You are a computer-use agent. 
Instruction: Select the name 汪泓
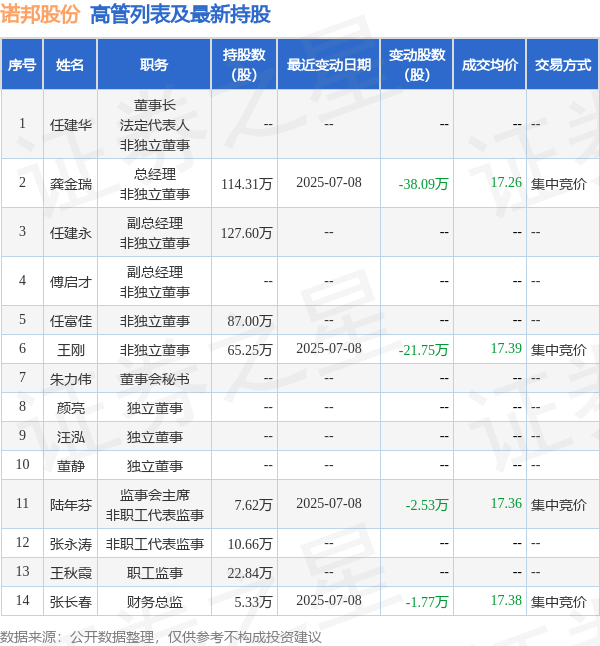(70, 437)
